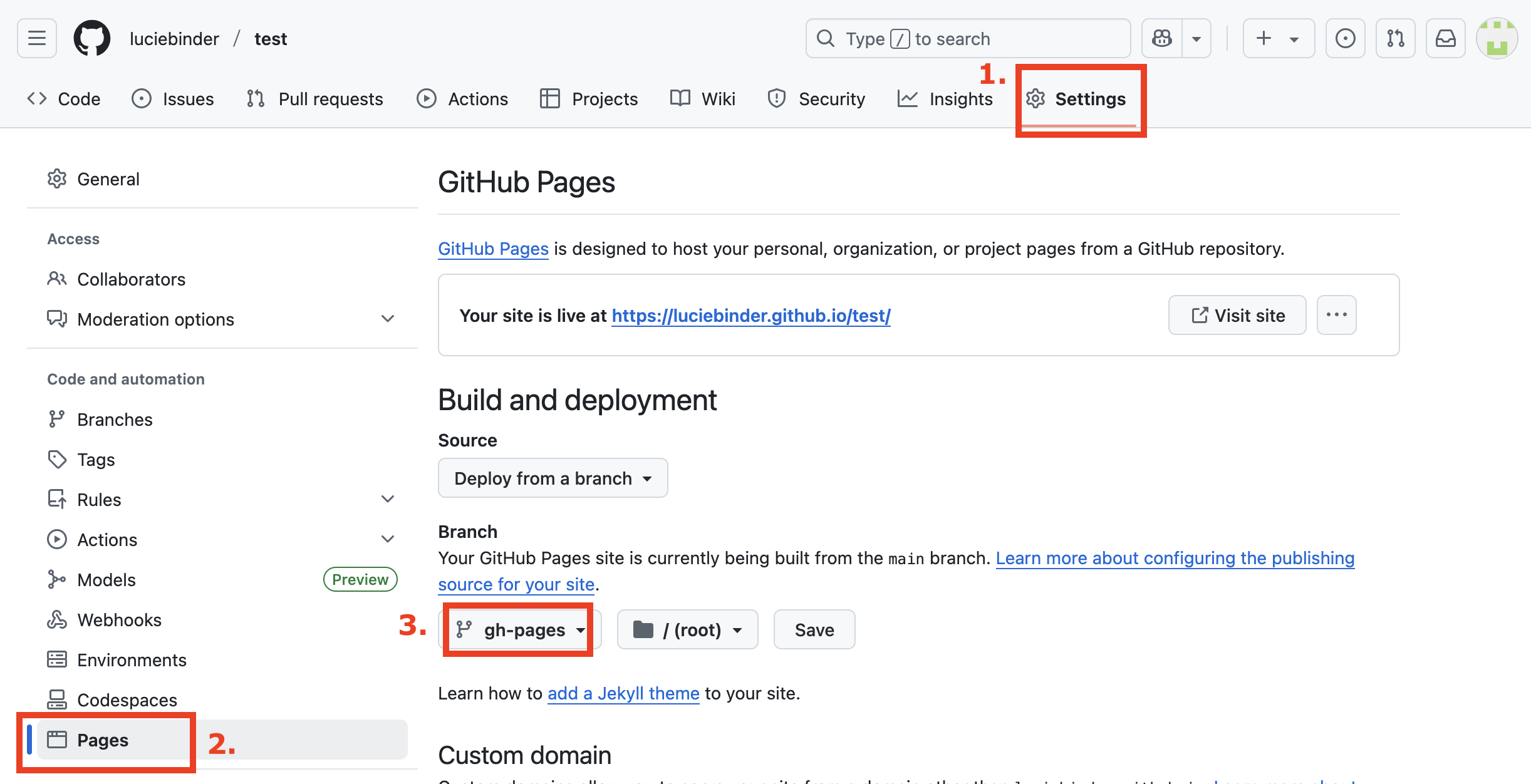The image size is (1531, 784).
Task: Click the Type / to search field
Action: click(x=968, y=39)
